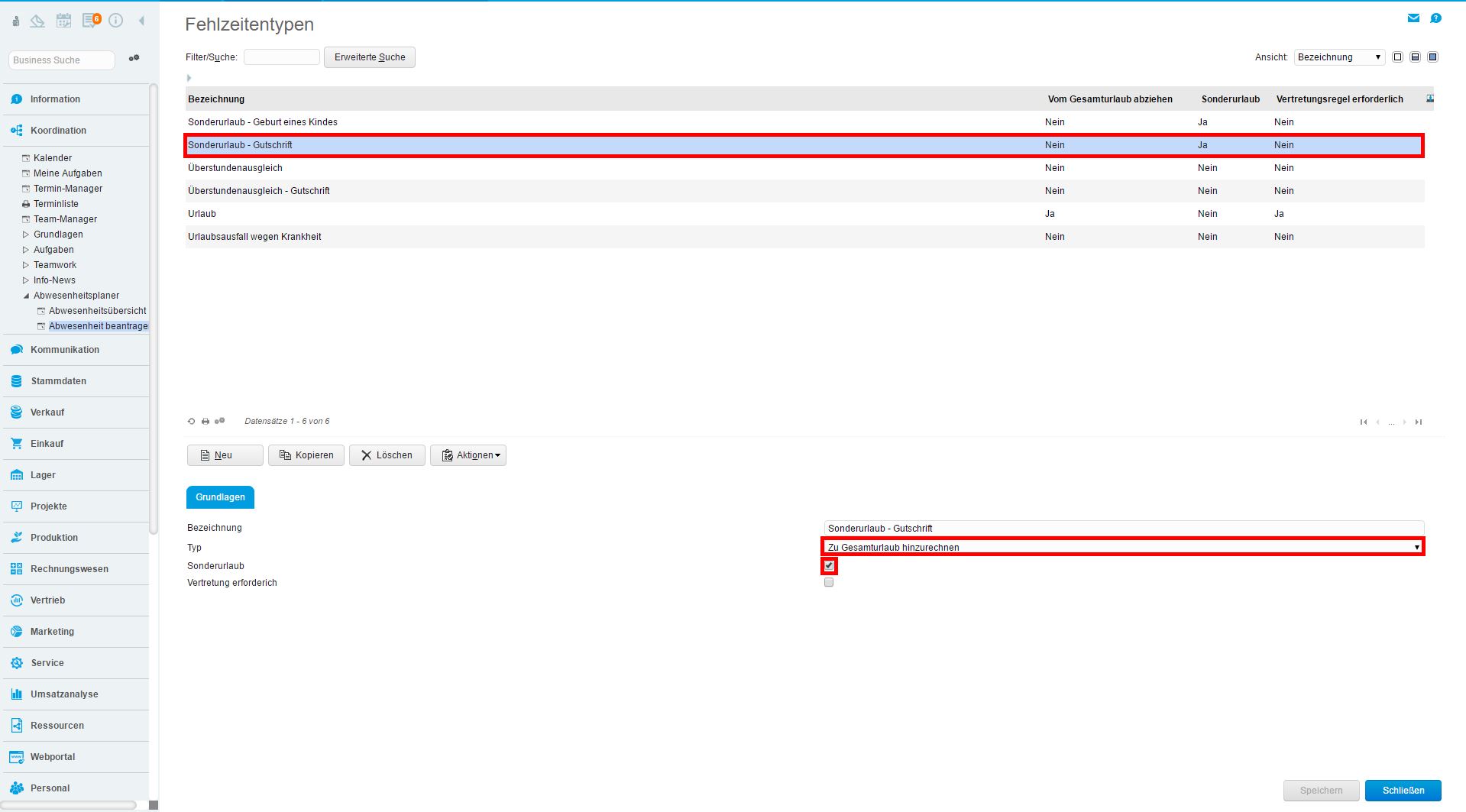This screenshot has height=812, width=1466.
Task: Open business search settings gears icon
Action: (x=134, y=58)
